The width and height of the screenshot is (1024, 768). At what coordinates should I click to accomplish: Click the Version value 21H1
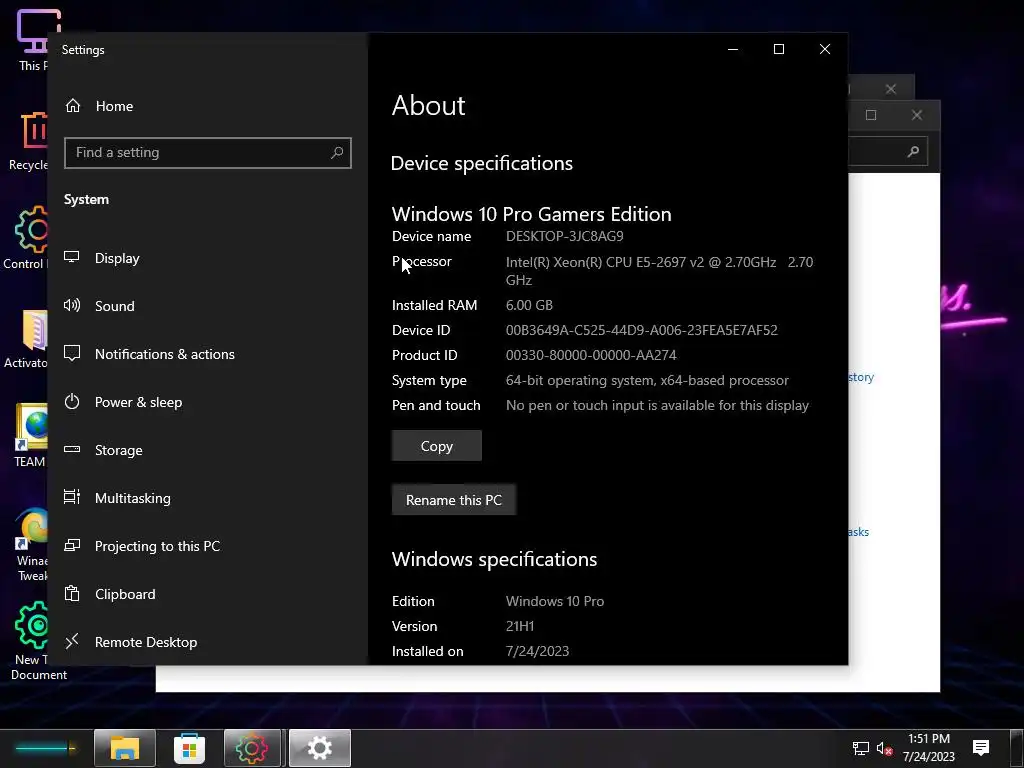coord(520,626)
